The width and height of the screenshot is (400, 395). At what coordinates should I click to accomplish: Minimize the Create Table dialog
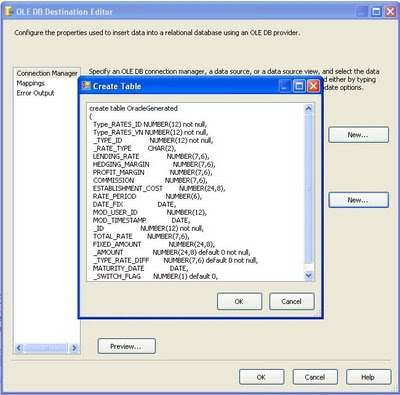pos(285,86)
